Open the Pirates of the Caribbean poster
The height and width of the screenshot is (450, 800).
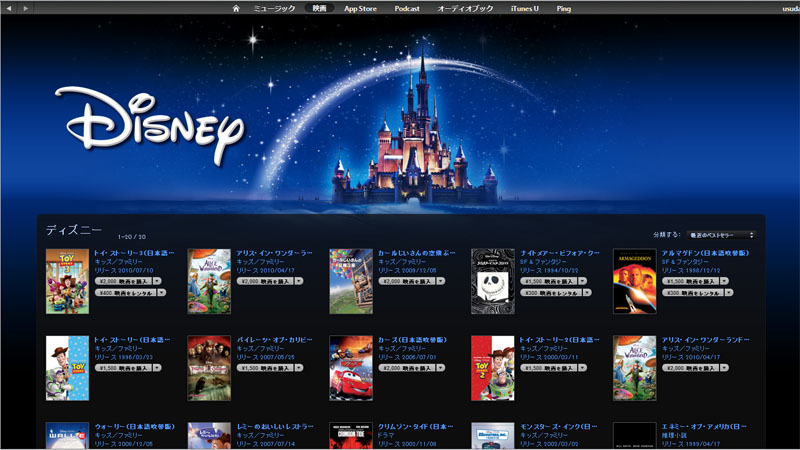(209, 368)
